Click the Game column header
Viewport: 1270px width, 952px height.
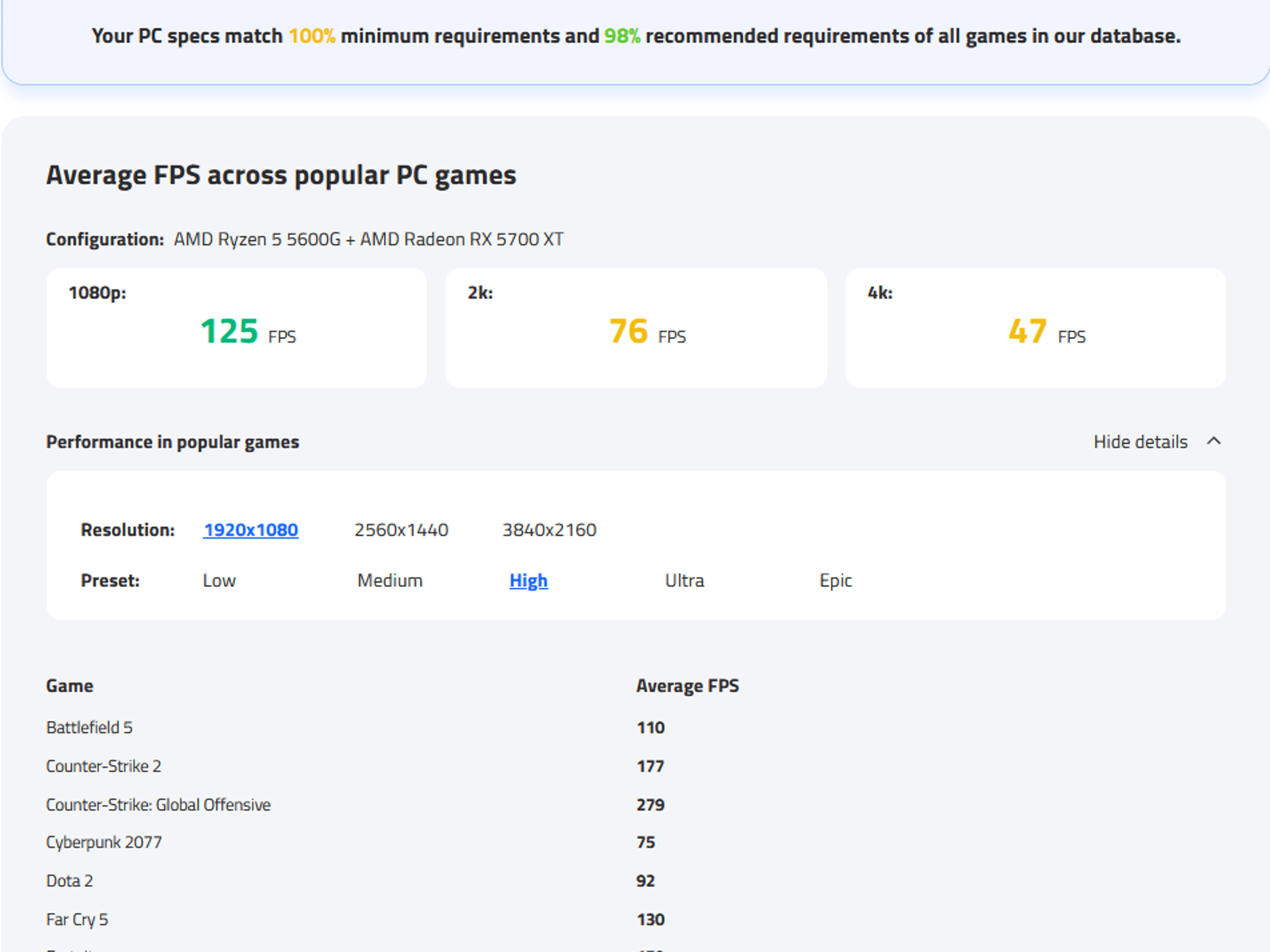tap(69, 686)
